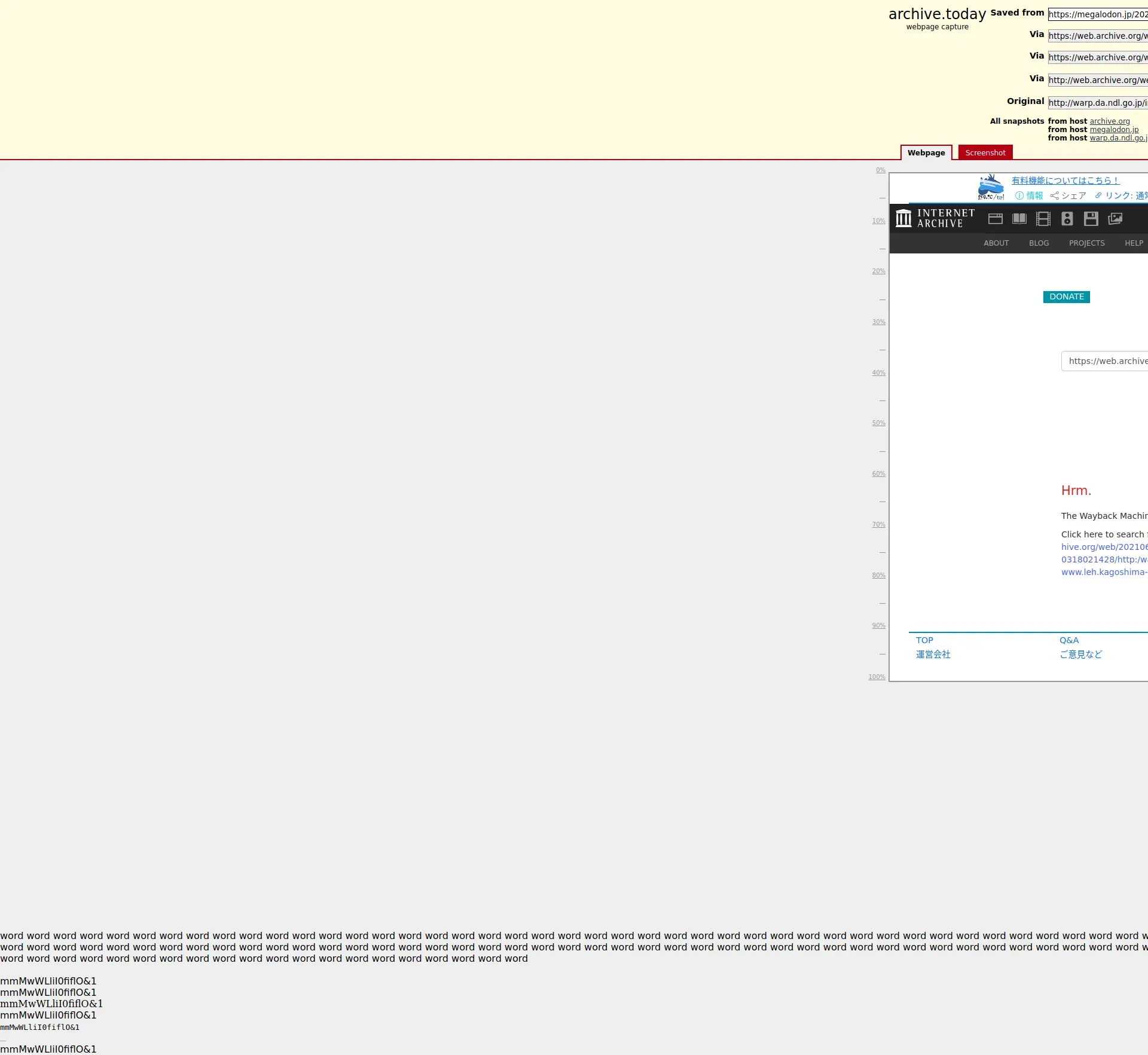Click the Saved from URL field
The height and width of the screenshot is (1055, 1148).
click(1098, 14)
